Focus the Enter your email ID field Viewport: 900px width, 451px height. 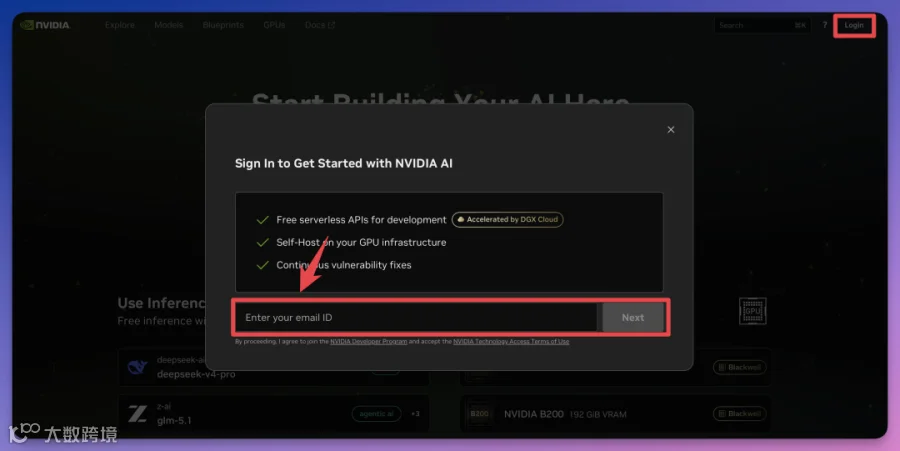[417, 317]
